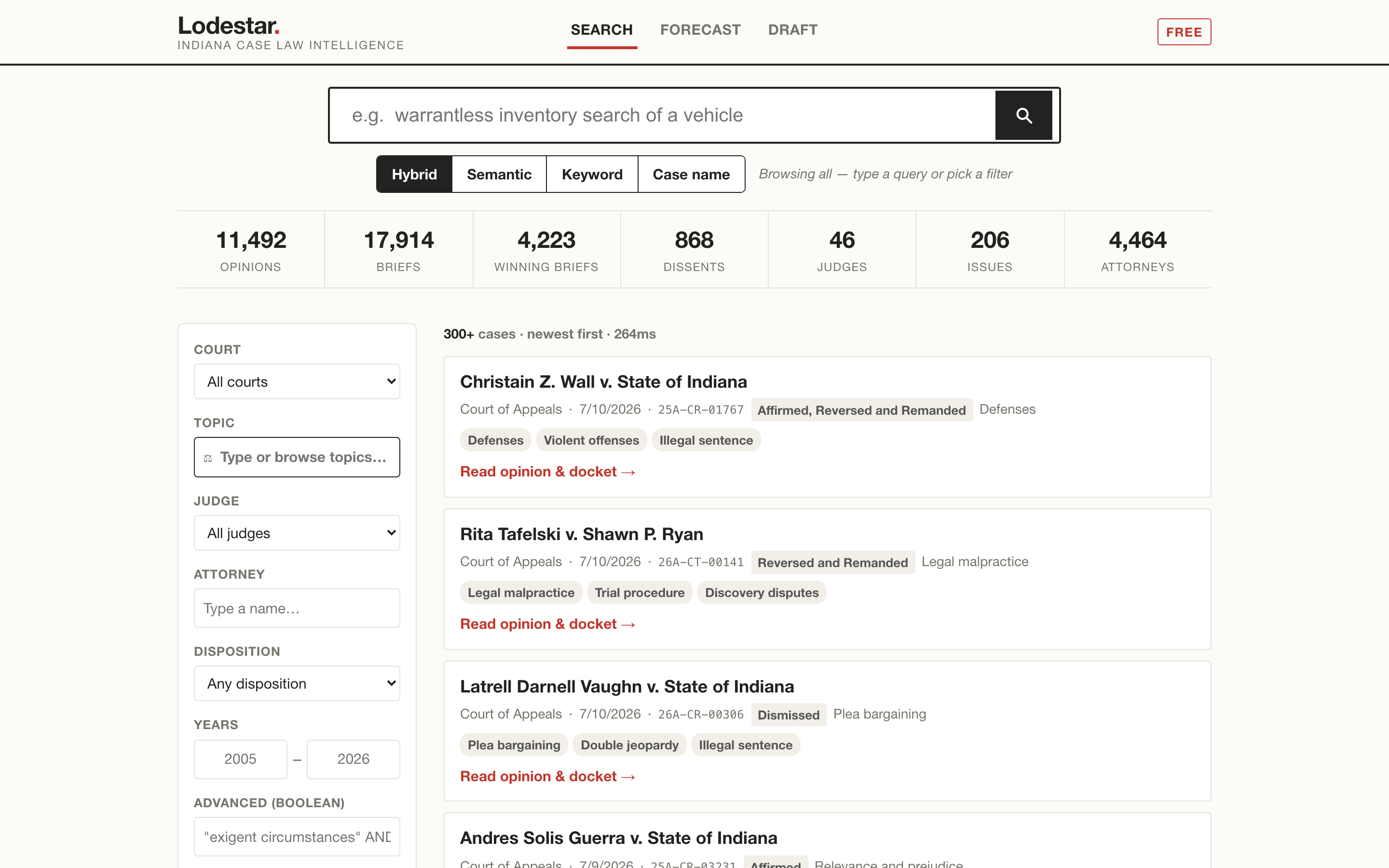Expand the All courts dropdown
The image size is (1389, 868).
click(x=297, y=382)
